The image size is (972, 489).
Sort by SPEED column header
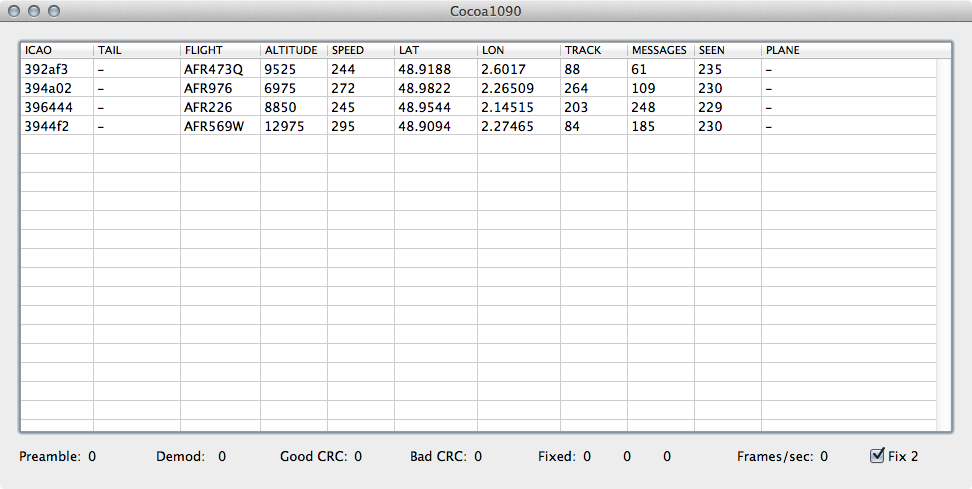click(361, 50)
